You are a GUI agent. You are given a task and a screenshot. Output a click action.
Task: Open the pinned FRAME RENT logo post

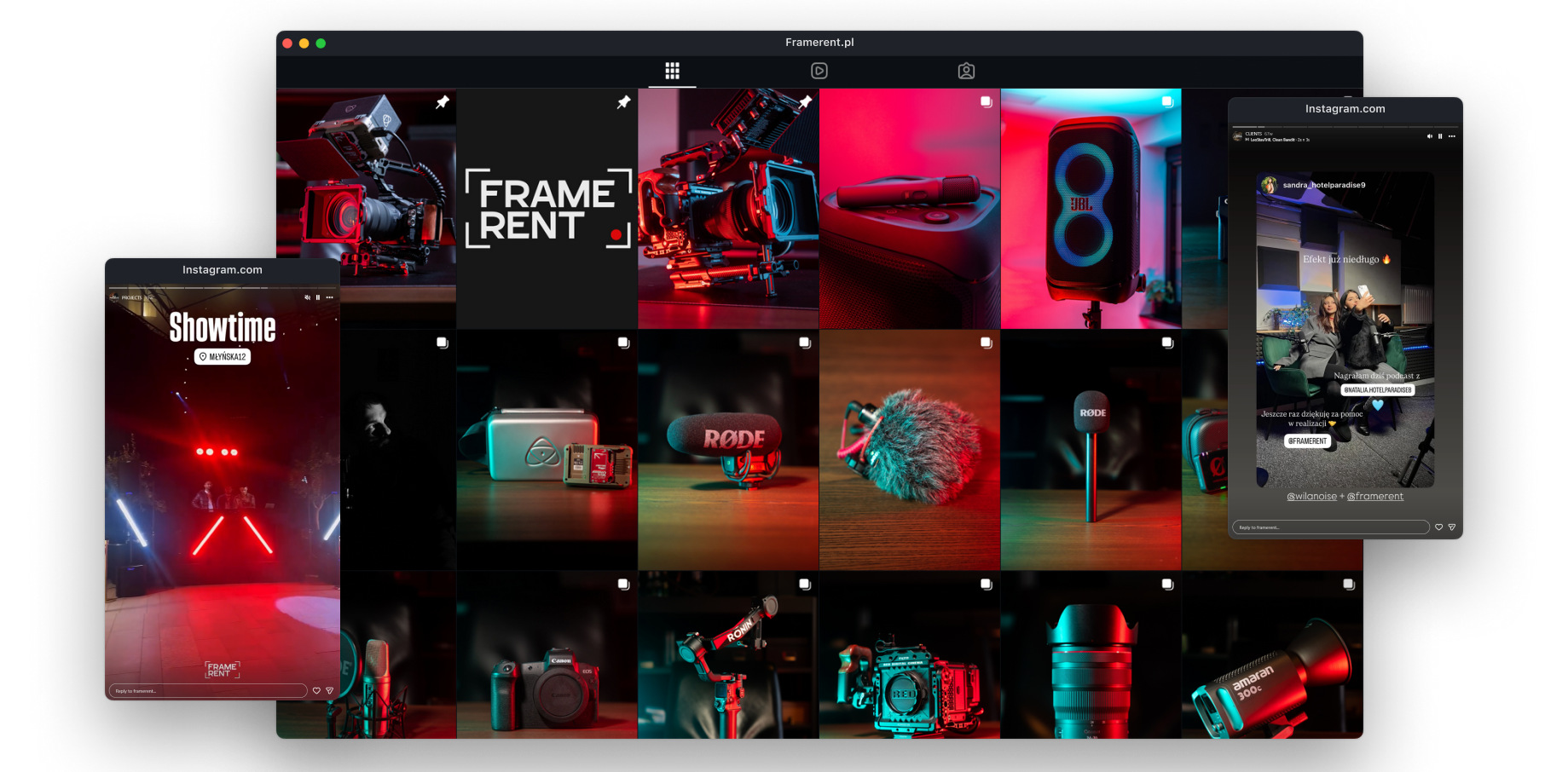547,209
